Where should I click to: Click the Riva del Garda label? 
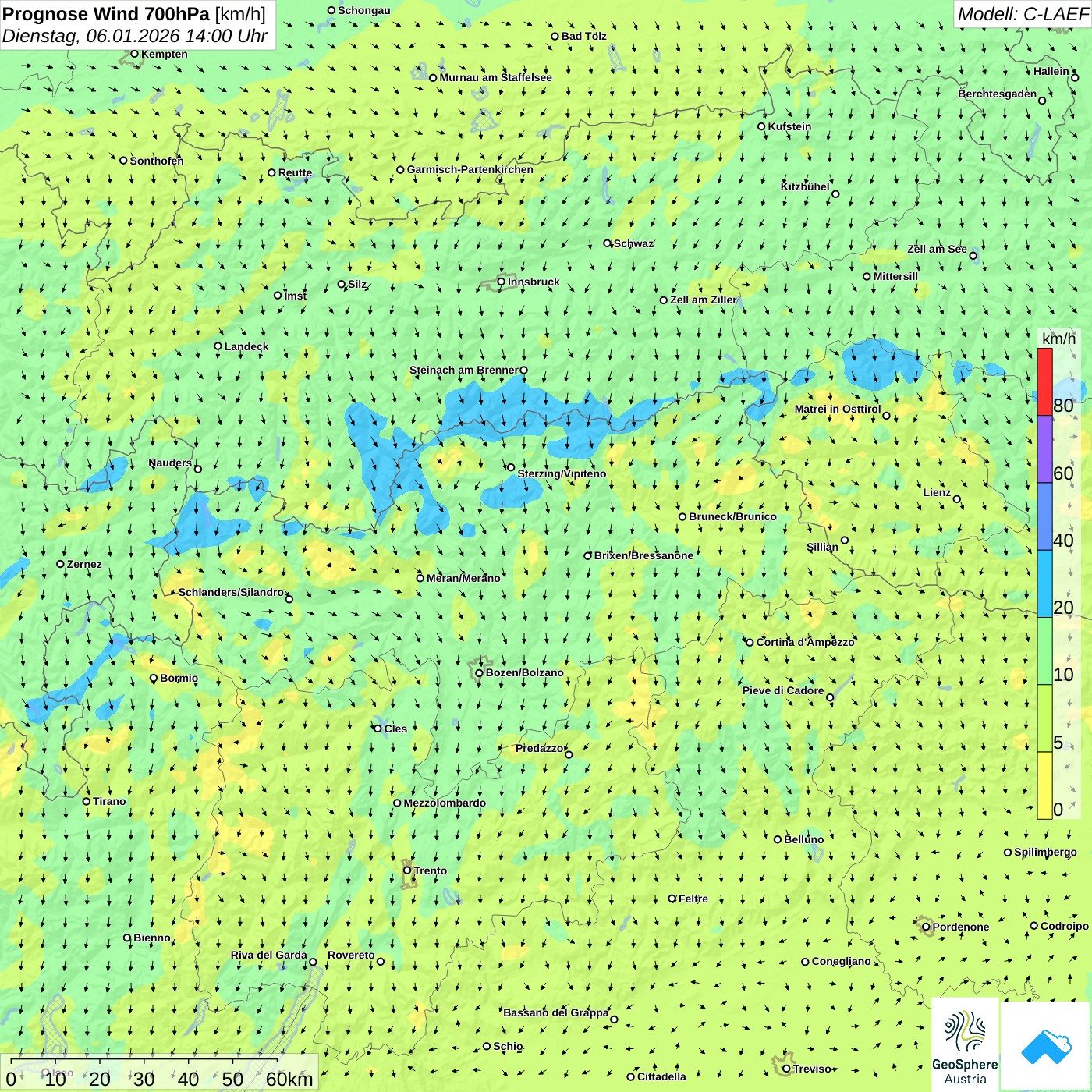click(269, 955)
